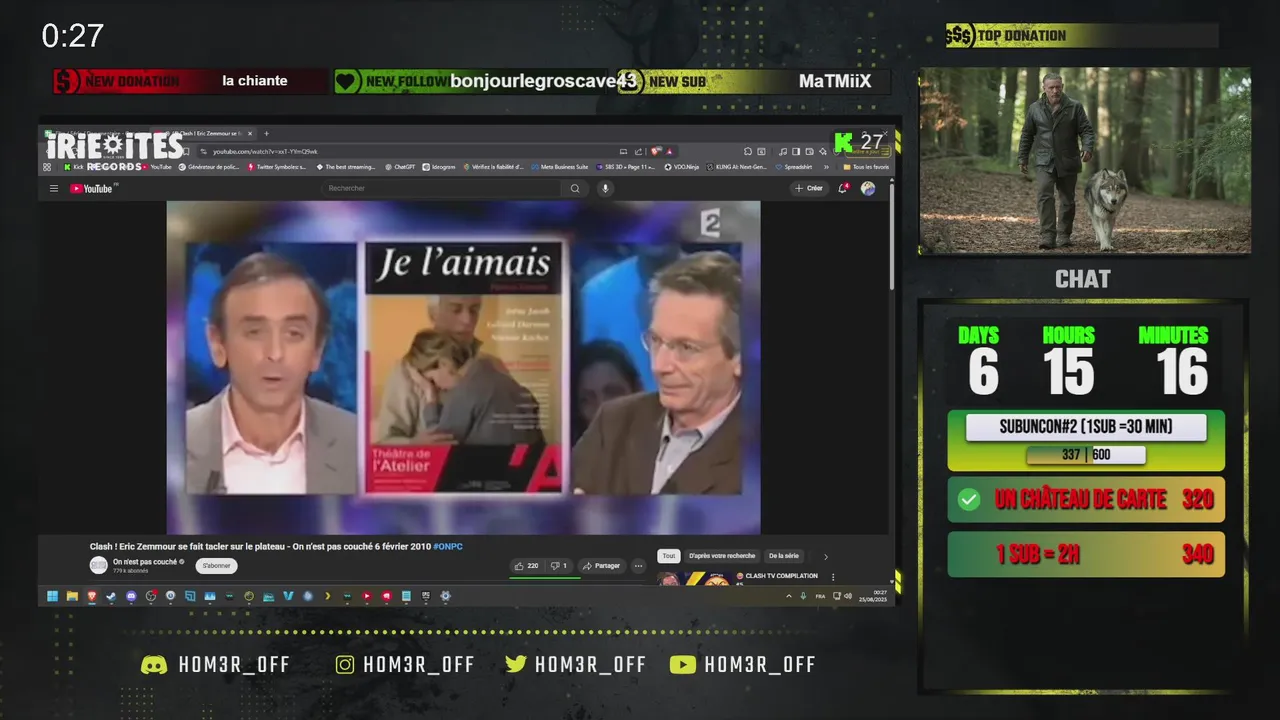This screenshot has width=1280, height=720.
Task: Click the video player showing Je l'aimais
Action: click(x=463, y=367)
